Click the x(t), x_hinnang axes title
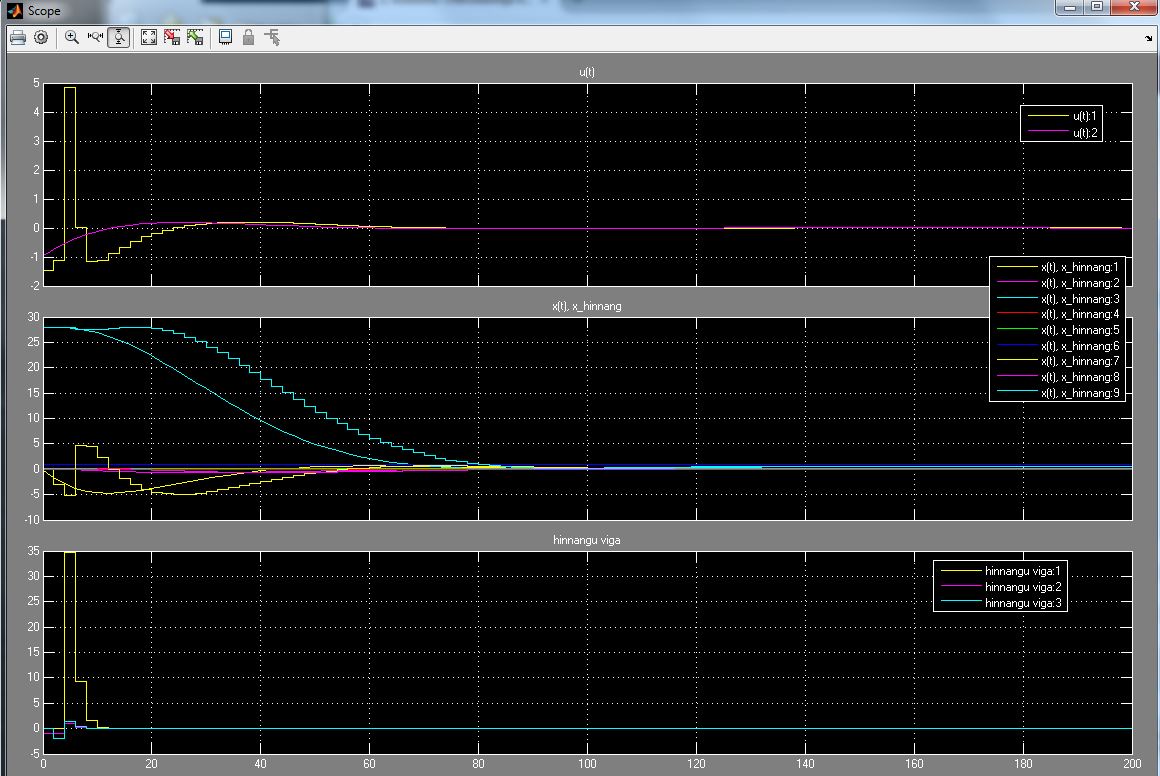The width and height of the screenshot is (1160, 776). point(587,306)
